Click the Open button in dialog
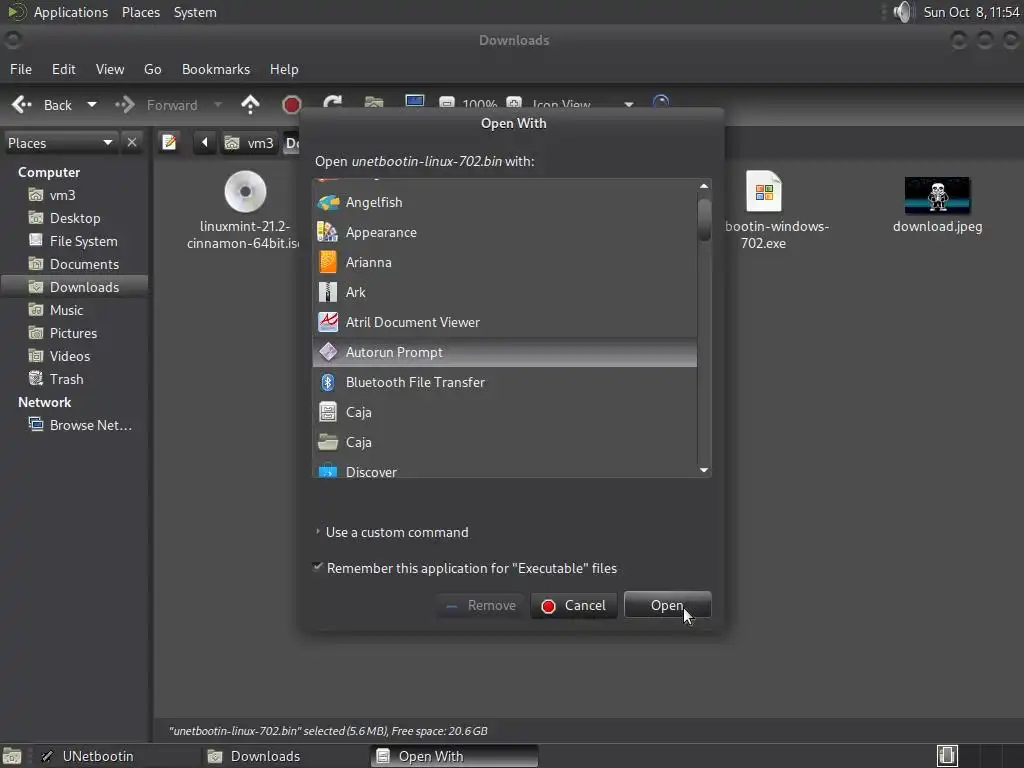 pos(667,605)
